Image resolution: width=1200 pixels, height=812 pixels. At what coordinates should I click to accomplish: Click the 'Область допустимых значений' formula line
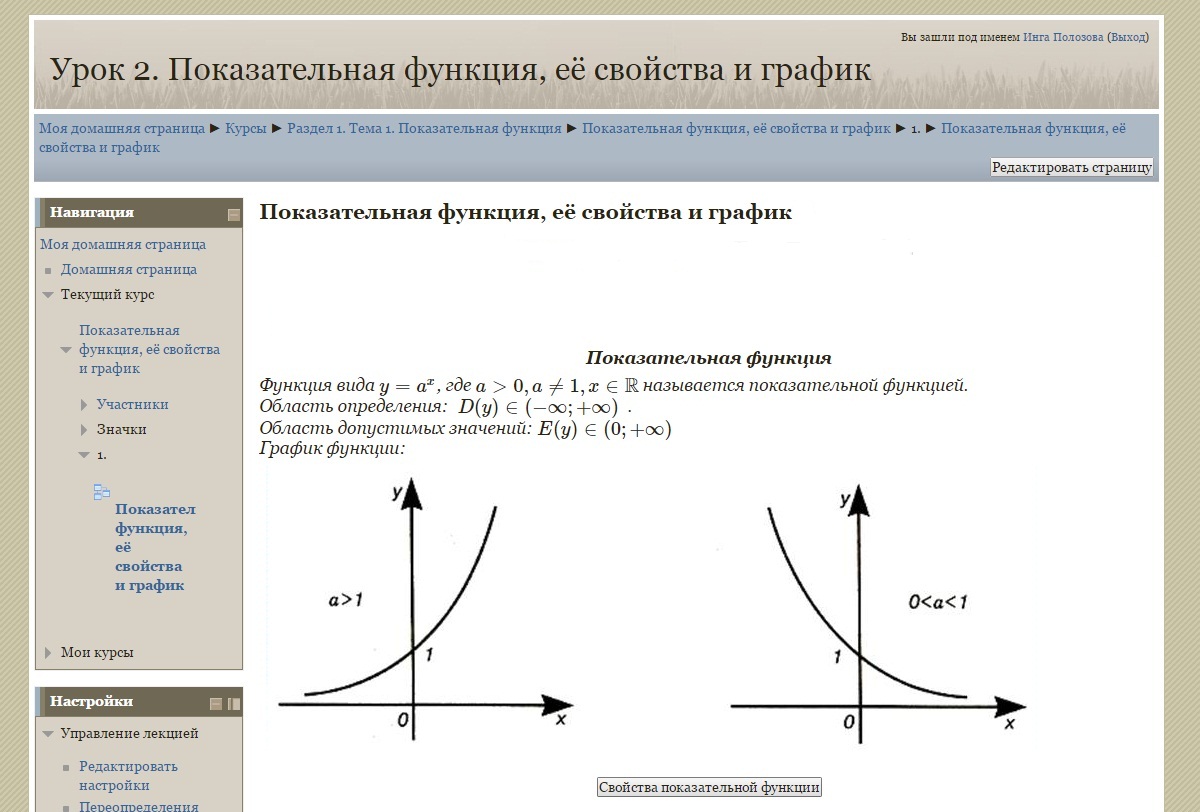tap(465, 429)
